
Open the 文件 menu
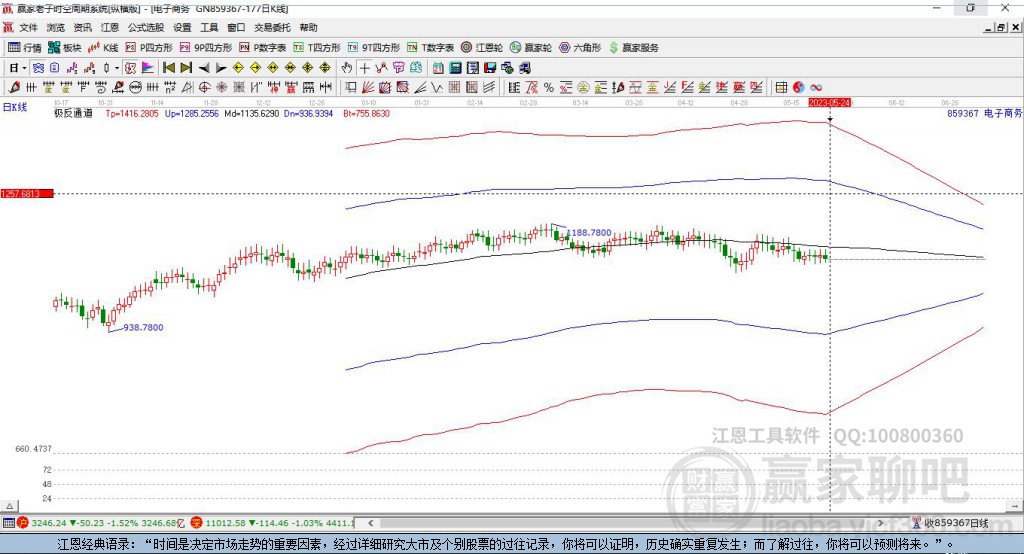tap(29, 27)
